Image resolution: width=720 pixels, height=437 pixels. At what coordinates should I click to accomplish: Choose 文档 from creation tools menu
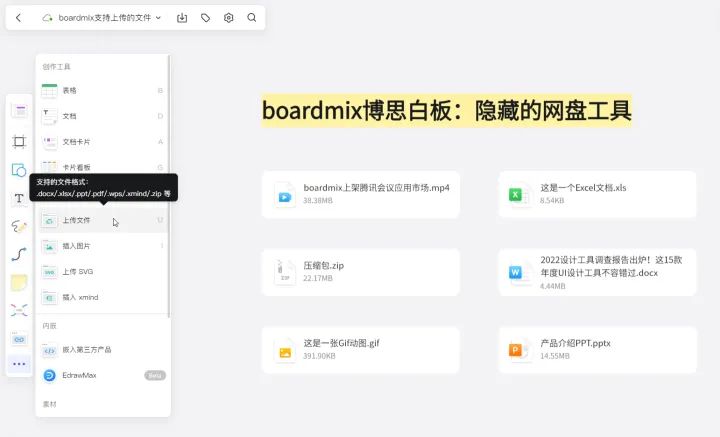[103, 116]
